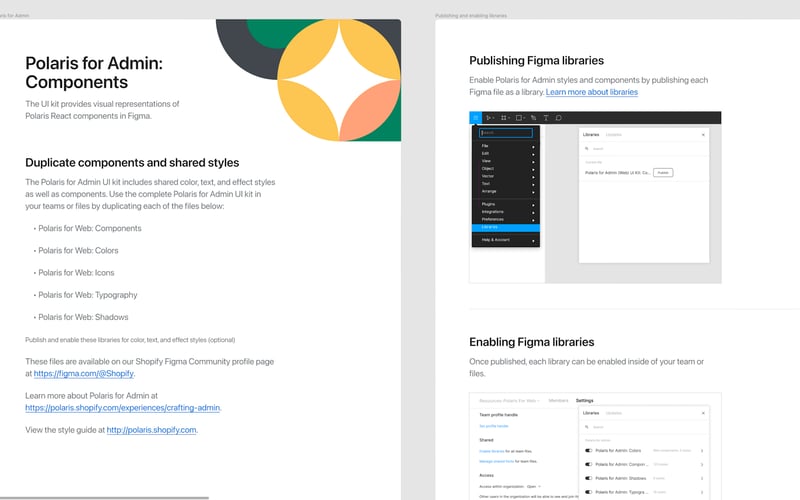This screenshot has width=800, height=500.
Task: Close the Libraries dialog listing Polaris toggles
Action: 703,413
